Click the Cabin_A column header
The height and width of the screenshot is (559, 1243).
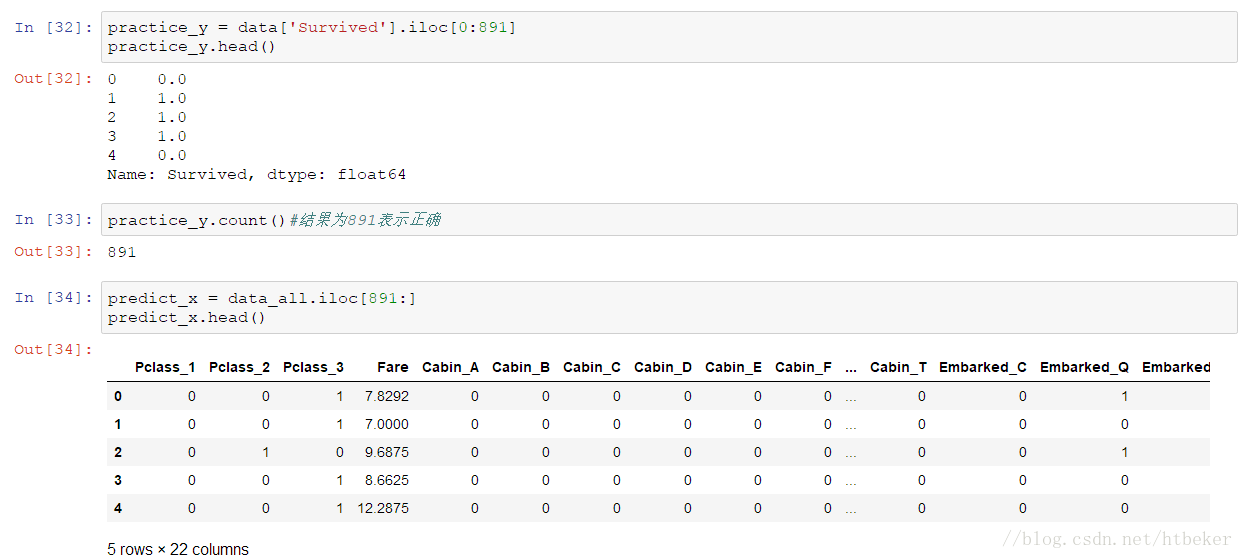pos(450,367)
